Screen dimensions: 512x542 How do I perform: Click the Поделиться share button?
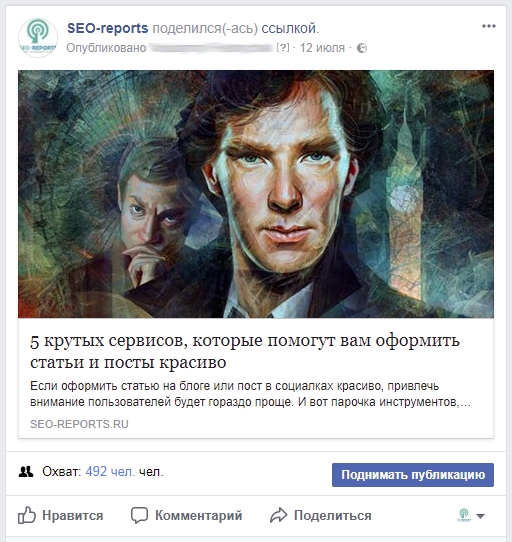[x=321, y=515]
